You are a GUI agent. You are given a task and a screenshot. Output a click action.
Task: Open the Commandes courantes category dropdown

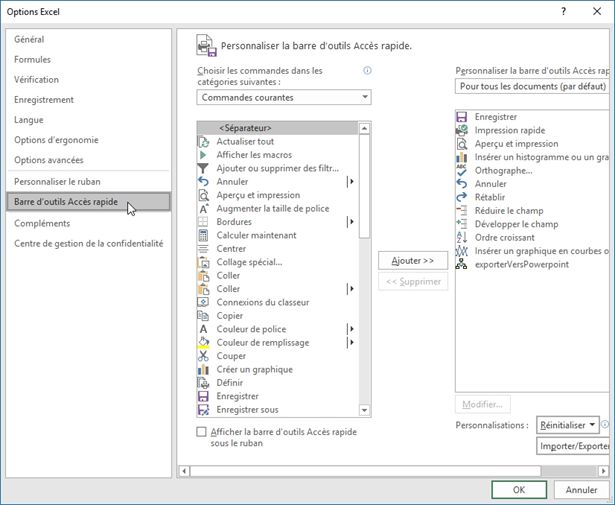pos(284,97)
